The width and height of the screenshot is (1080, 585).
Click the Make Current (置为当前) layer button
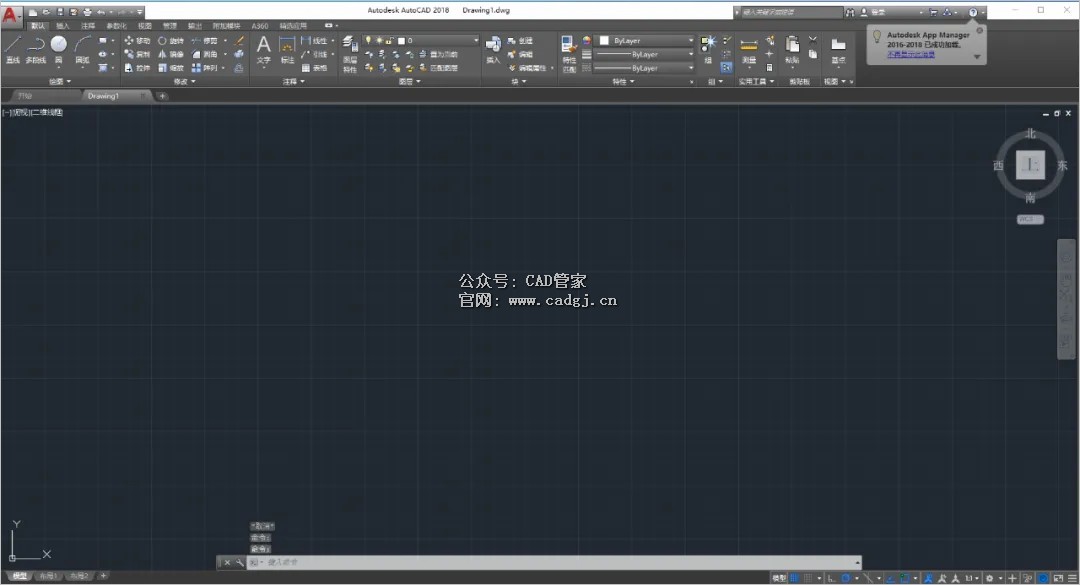[438, 54]
